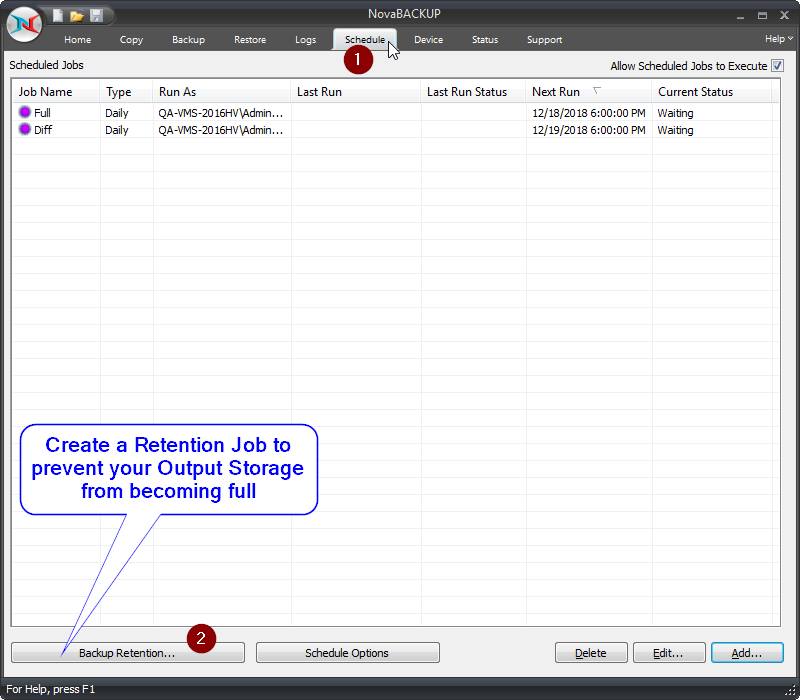Select the Restore tab
Viewport: 800px width, 700px height.
250,40
